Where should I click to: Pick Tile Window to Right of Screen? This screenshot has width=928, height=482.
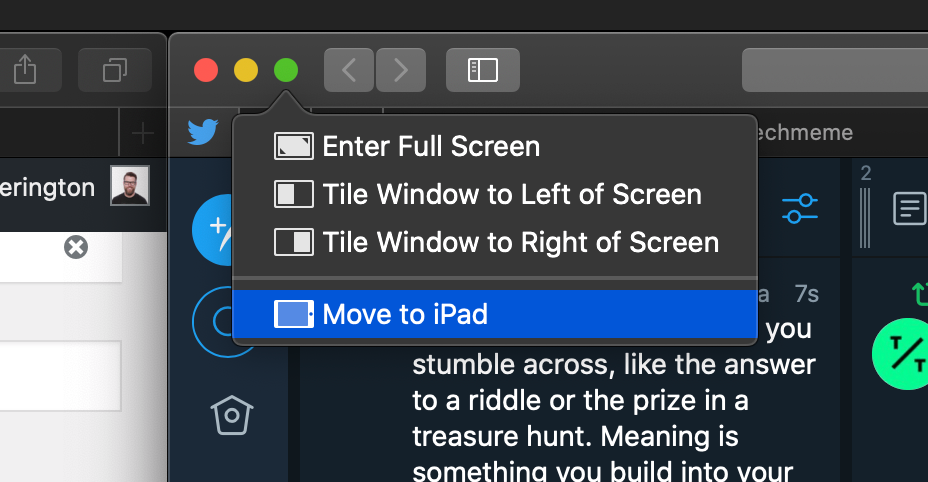(520, 242)
